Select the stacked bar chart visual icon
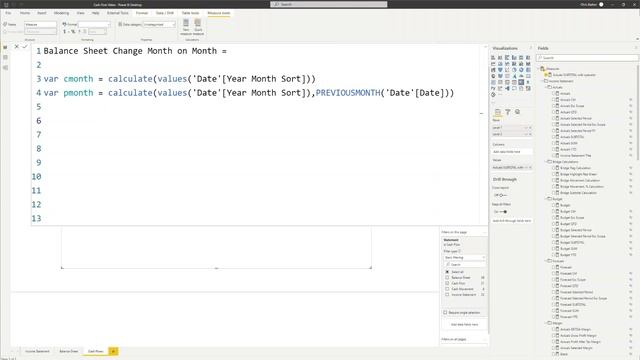This screenshot has height=360, width=640. coord(493,58)
